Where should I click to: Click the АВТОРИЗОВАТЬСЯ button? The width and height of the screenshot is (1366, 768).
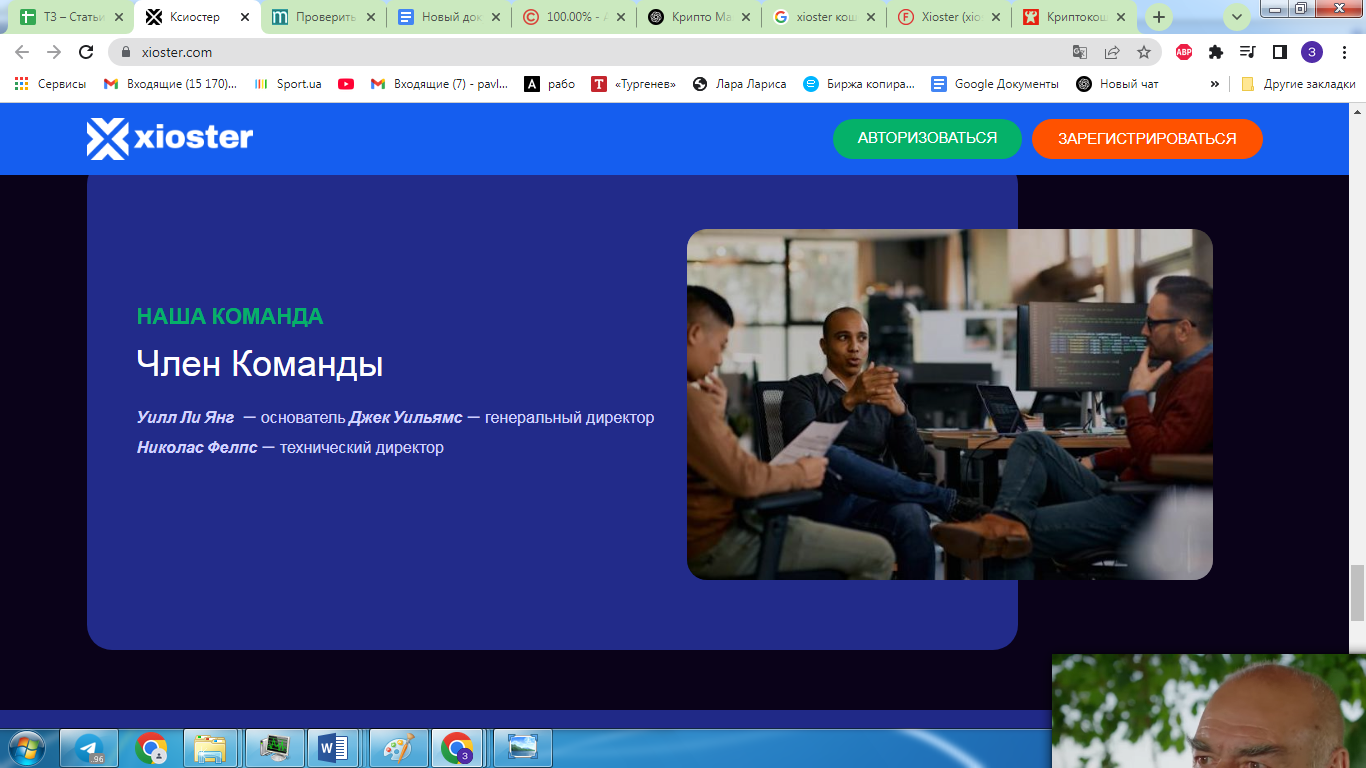927,139
